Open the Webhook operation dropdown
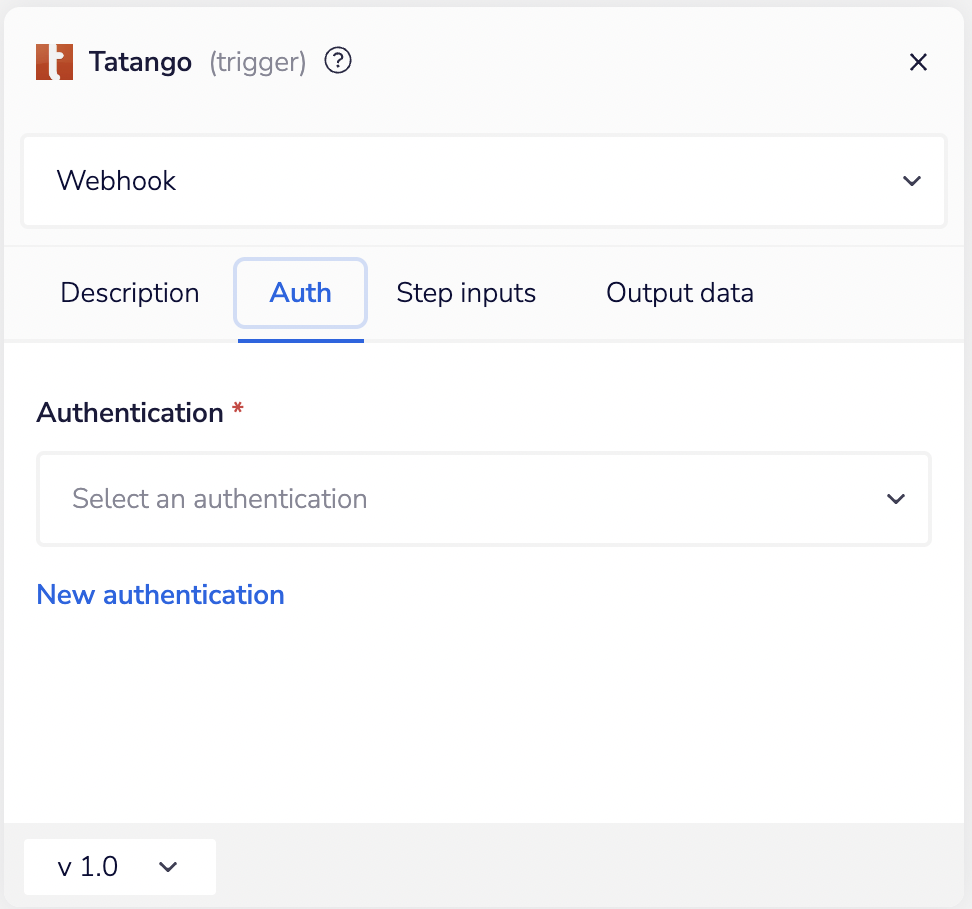This screenshot has height=909, width=972. 483,181
